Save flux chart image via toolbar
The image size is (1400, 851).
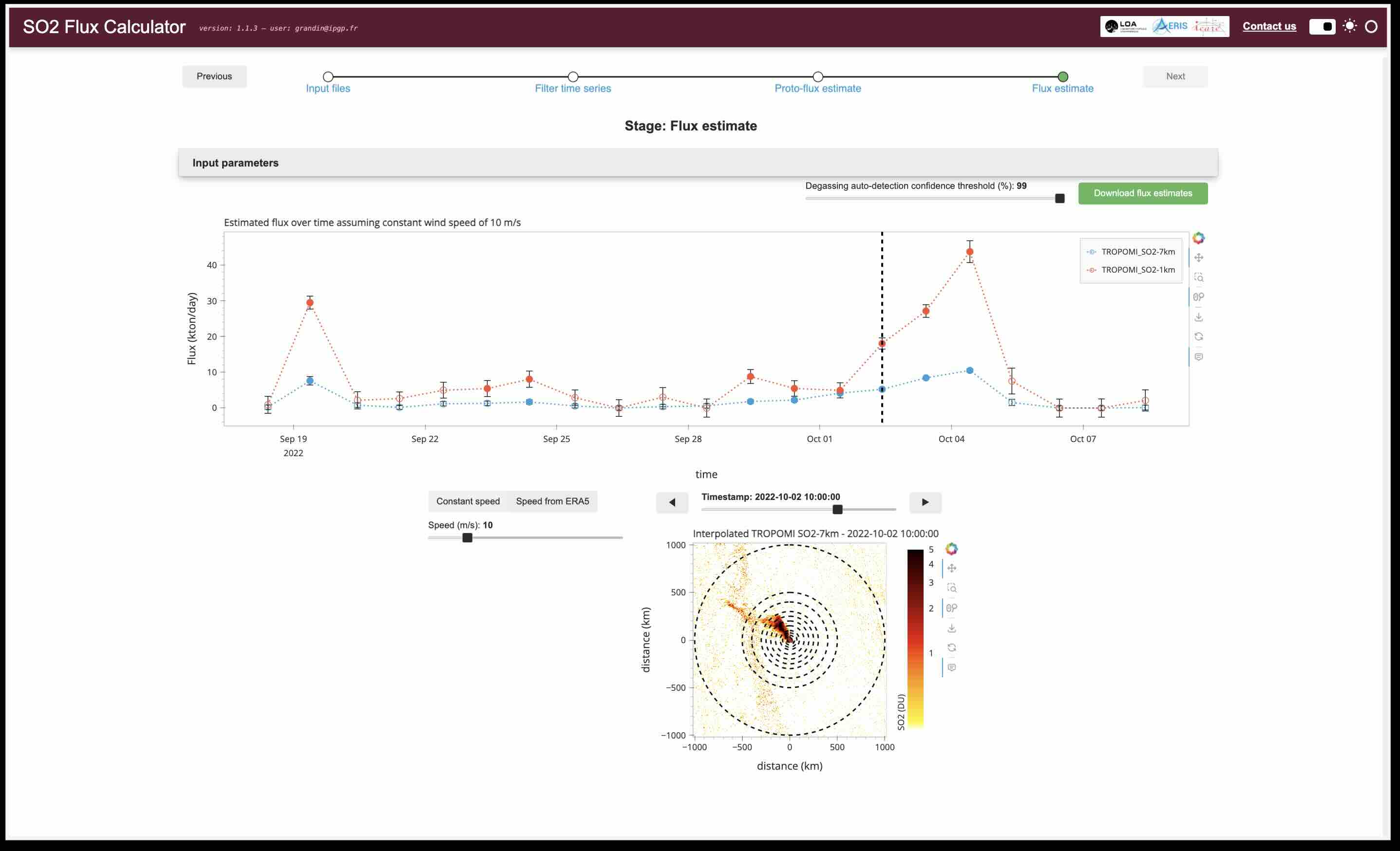(1198, 317)
